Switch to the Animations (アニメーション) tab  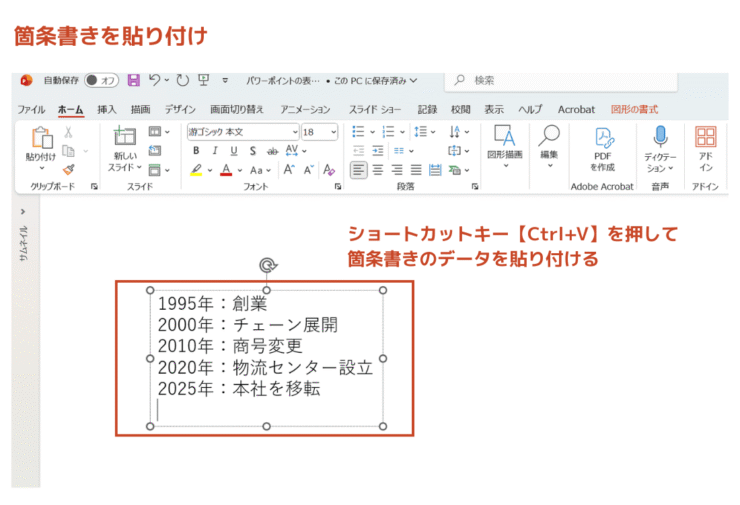305,109
